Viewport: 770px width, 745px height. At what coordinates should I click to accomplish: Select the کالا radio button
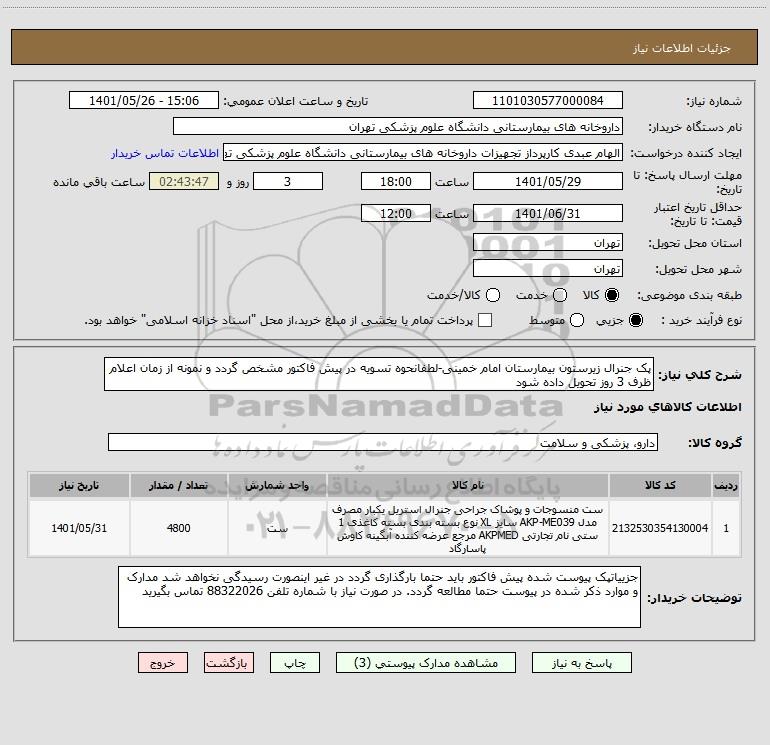click(612, 295)
